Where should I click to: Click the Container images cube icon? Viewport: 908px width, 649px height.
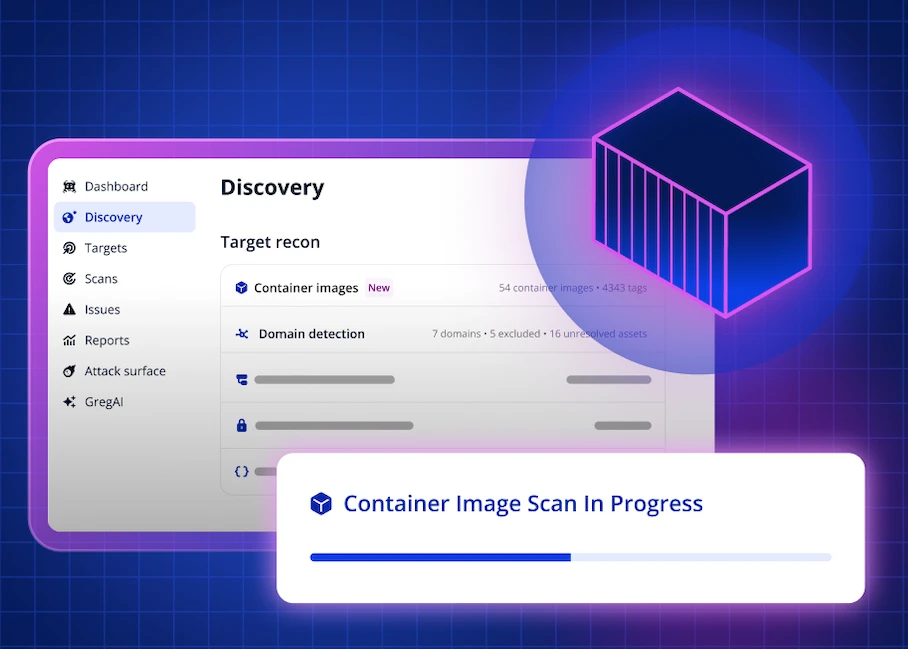click(x=241, y=287)
